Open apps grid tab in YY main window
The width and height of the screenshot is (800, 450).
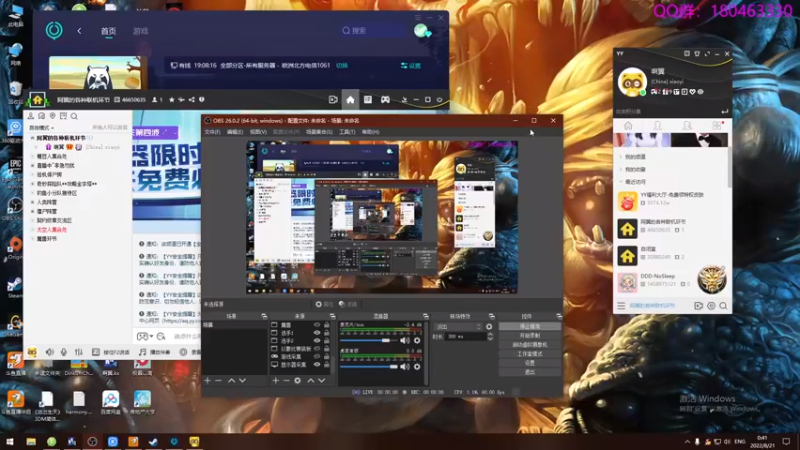tap(717, 126)
